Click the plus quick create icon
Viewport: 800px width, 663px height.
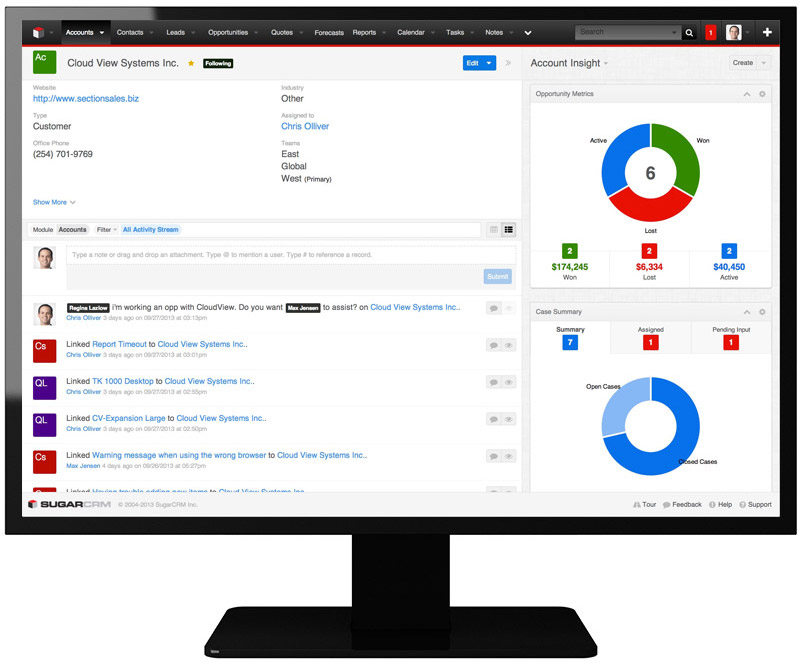767,32
